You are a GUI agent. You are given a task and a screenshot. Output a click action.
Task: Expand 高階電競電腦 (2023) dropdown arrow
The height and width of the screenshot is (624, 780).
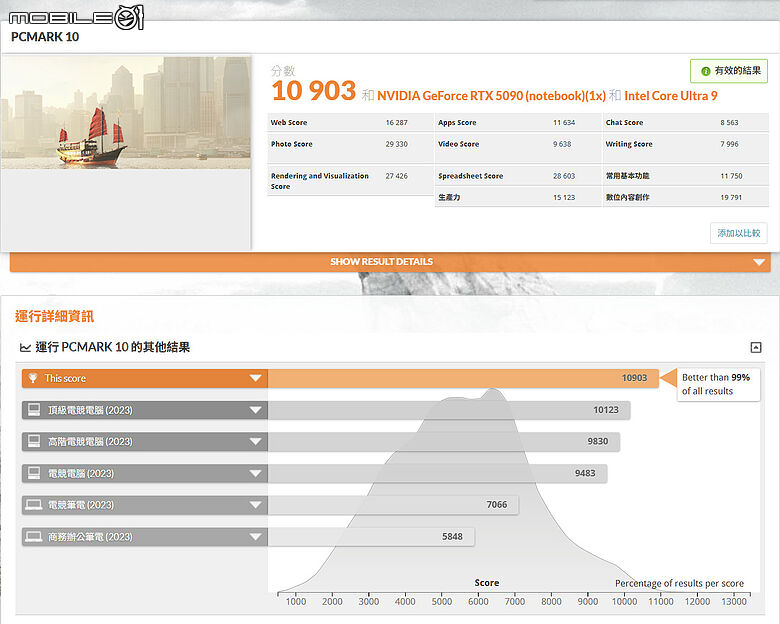pyautogui.click(x=256, y=441)
